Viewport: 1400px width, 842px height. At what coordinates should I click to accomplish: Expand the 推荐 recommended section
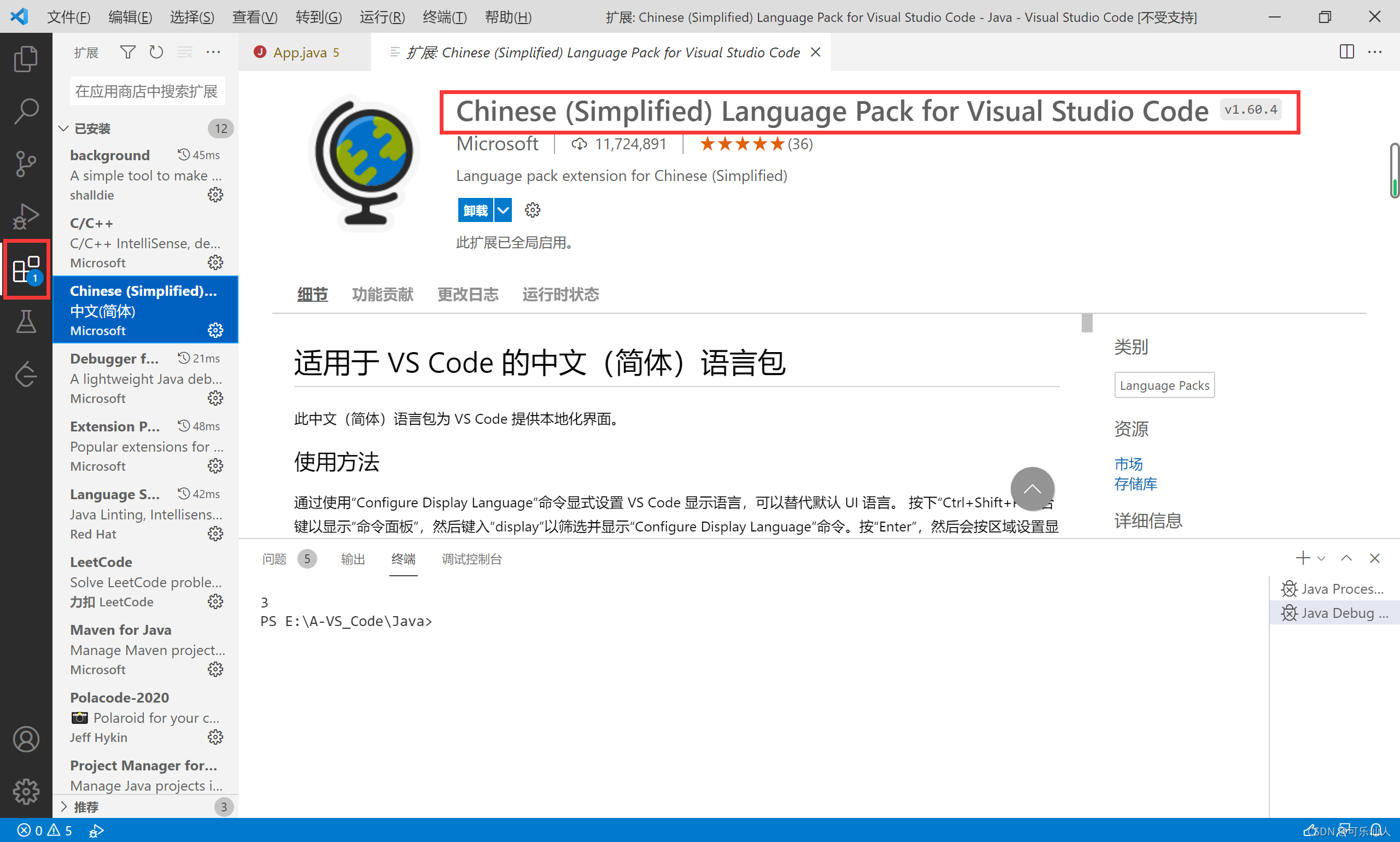point(63,807)
